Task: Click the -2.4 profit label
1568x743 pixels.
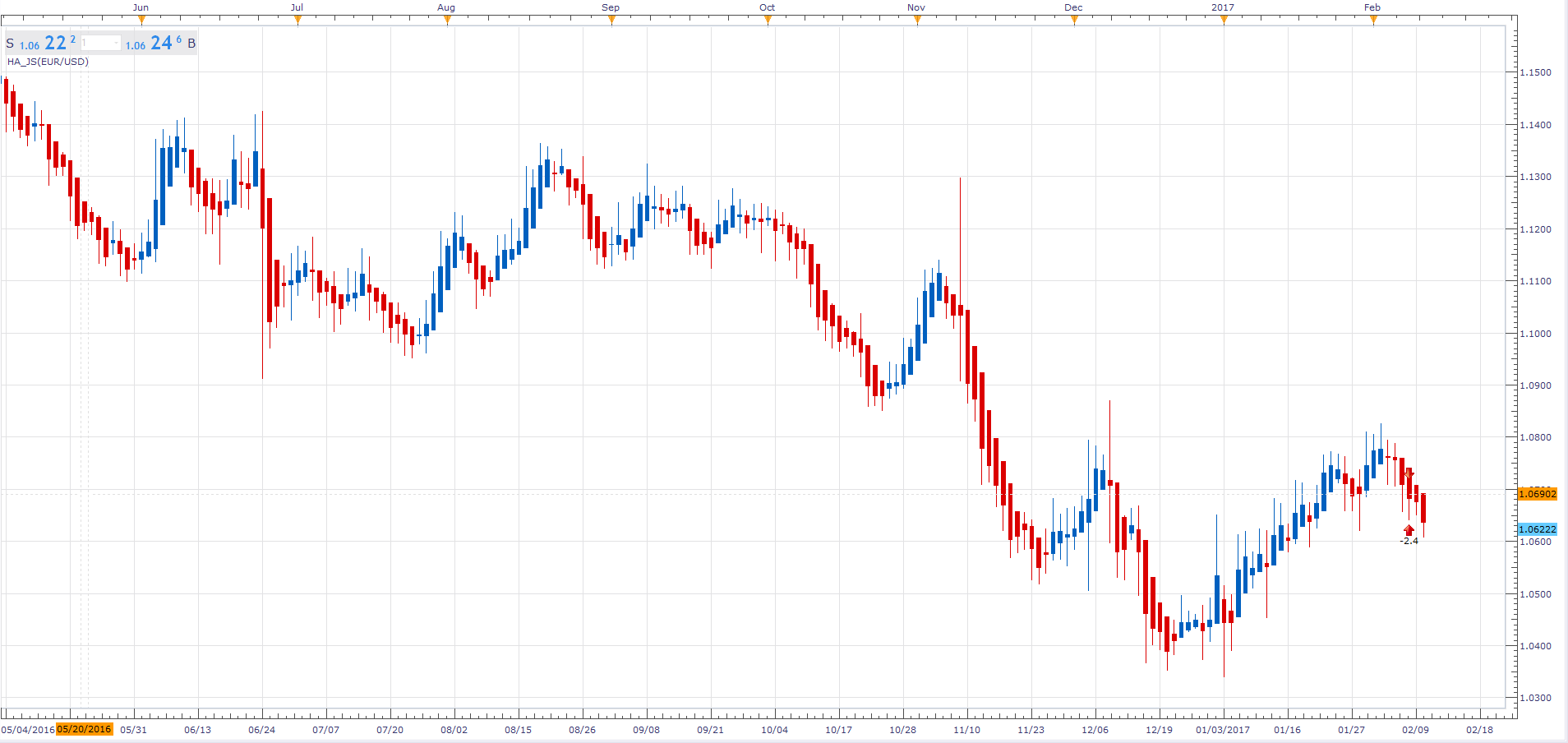Action: 1409,541
